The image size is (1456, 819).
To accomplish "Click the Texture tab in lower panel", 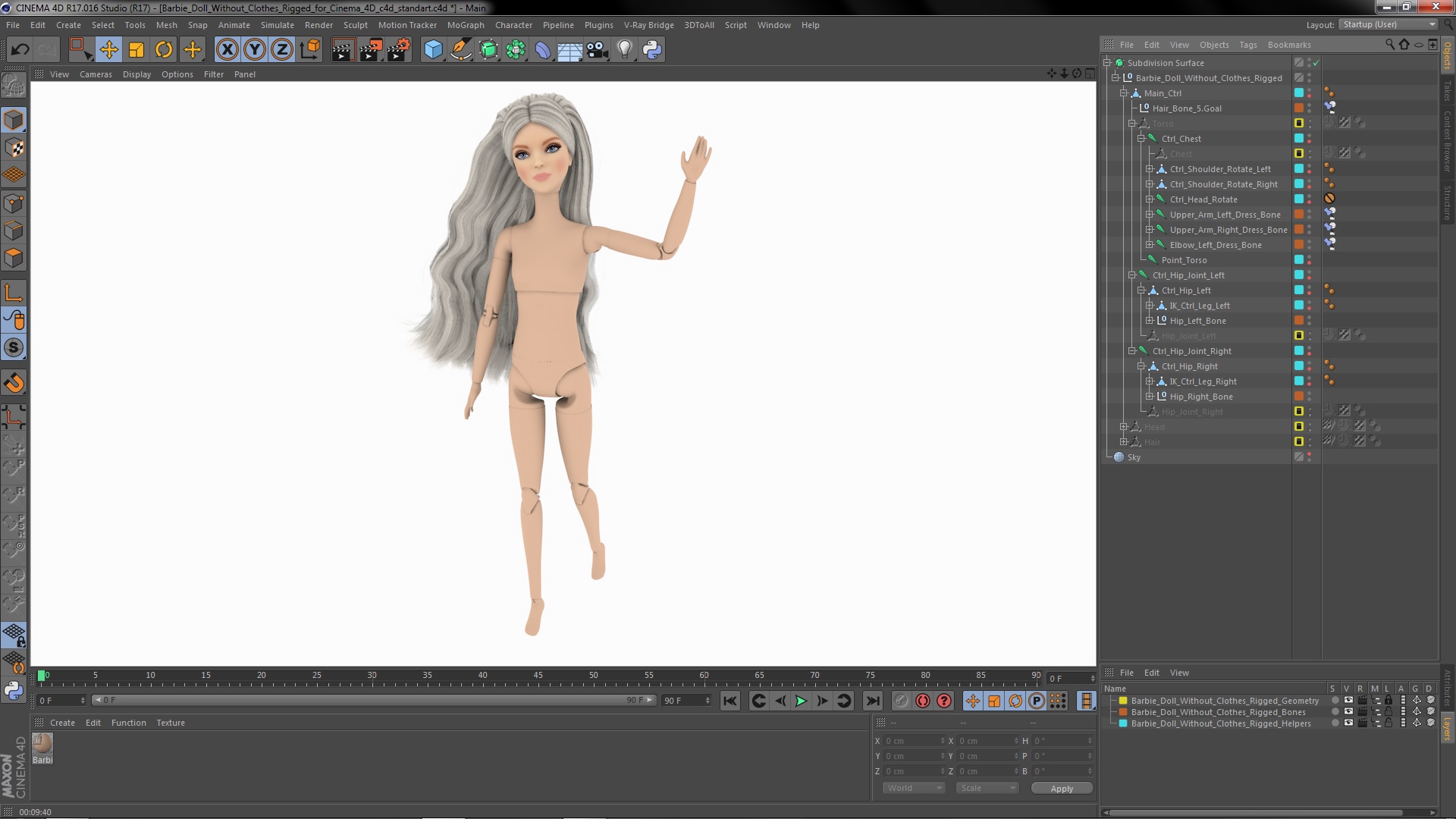I will tap(170, 722).
